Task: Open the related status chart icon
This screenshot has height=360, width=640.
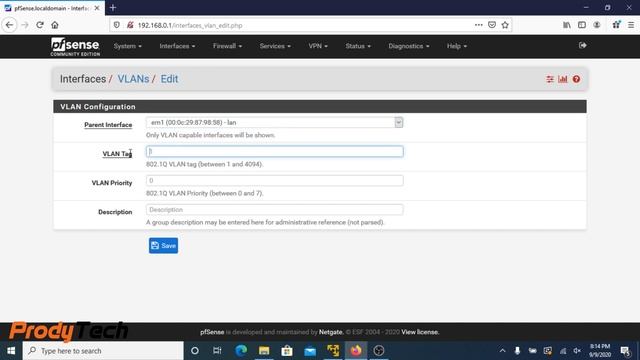Action: click(563, 79)
